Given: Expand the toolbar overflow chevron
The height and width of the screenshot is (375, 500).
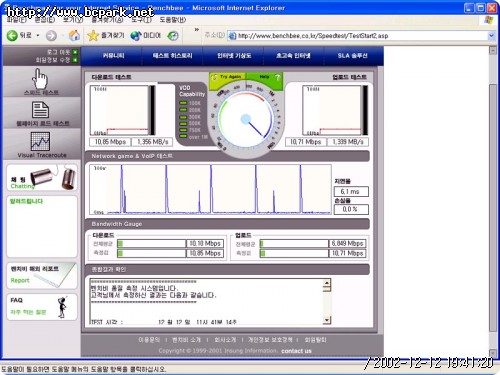Looking at the screenshot, I should [197, 30].
